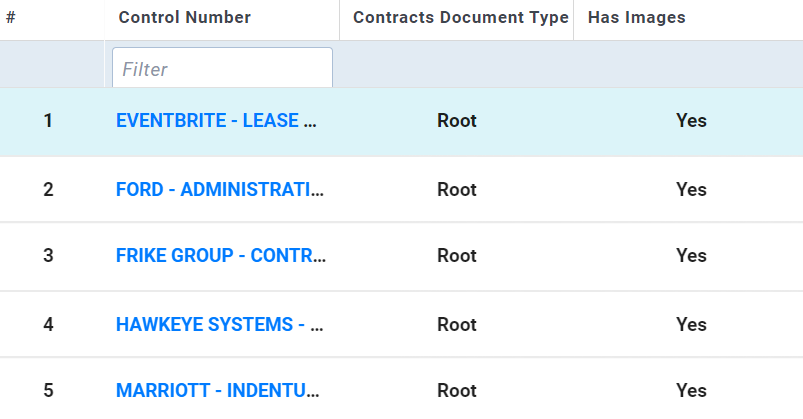This screenshot has width=803, height=419.
Task: Click Root cell in EVENTBRITE row
Action: 457,121
